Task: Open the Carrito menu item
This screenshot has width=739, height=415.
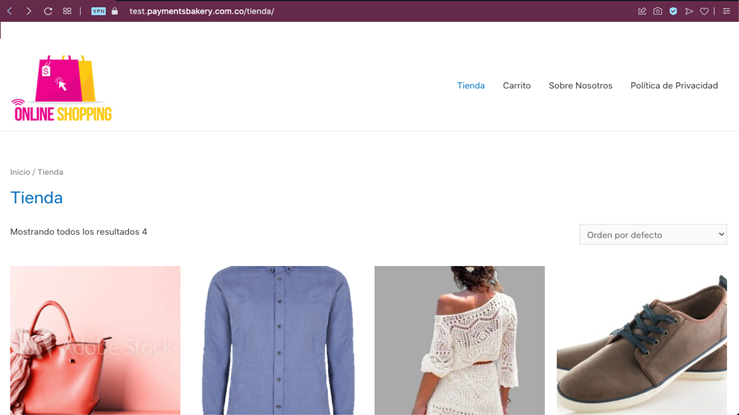Action: point(517,86)
